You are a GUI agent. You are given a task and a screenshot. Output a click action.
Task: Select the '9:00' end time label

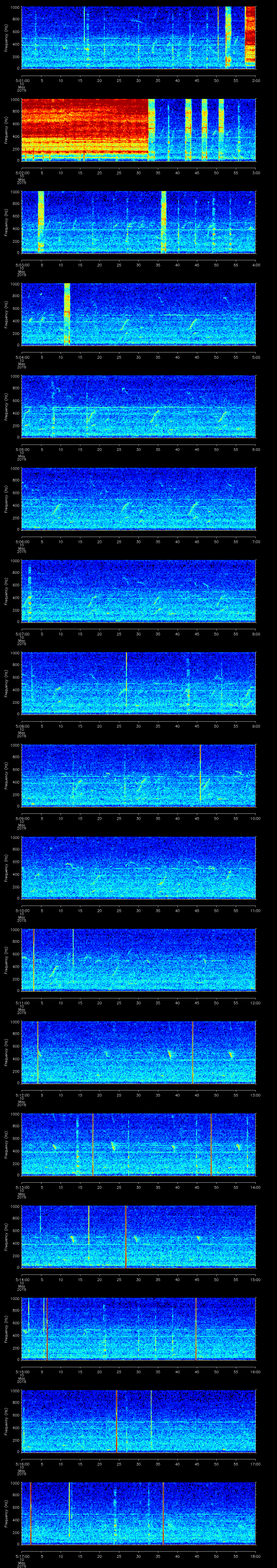click(256, 726)
